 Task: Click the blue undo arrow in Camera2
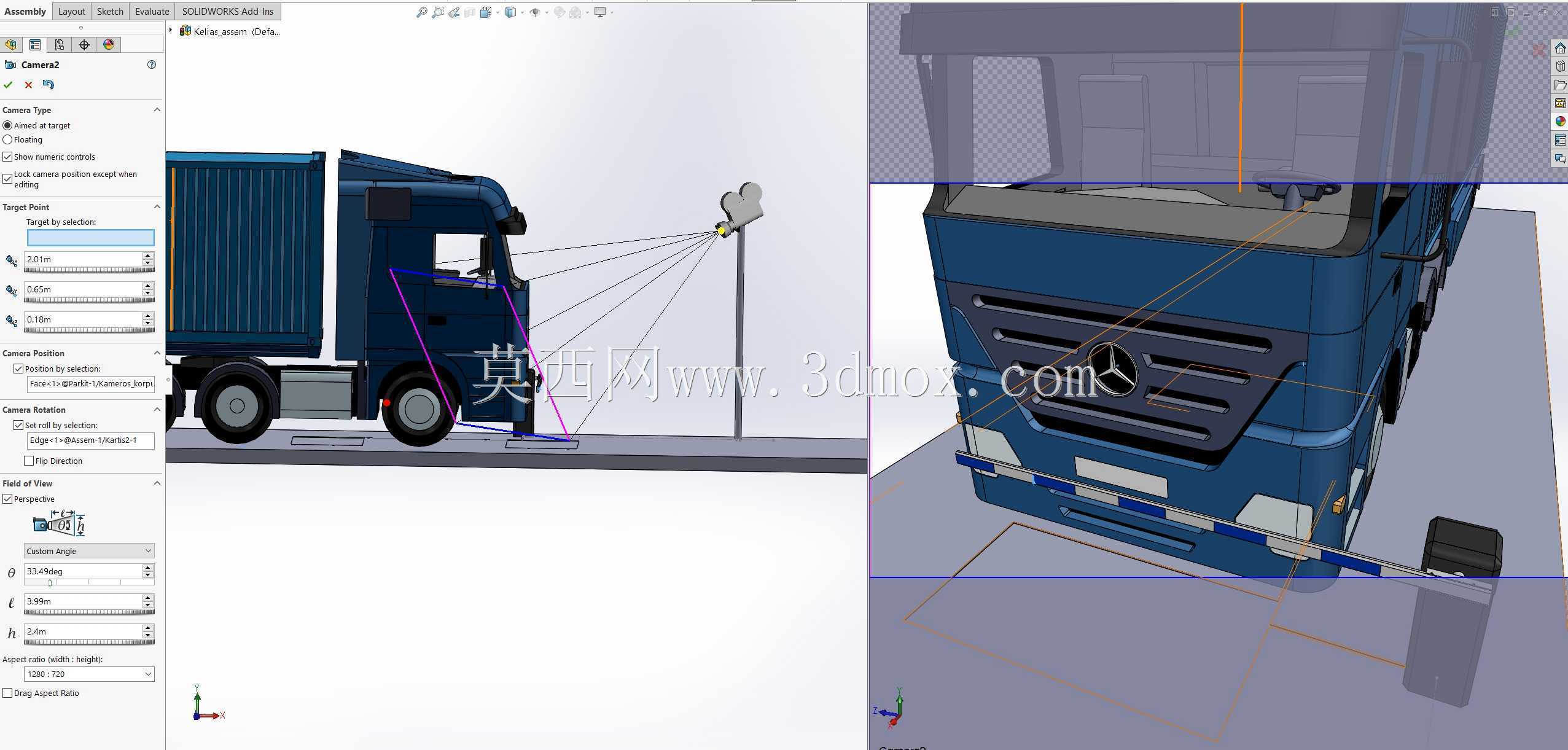(x=49, y=85)
